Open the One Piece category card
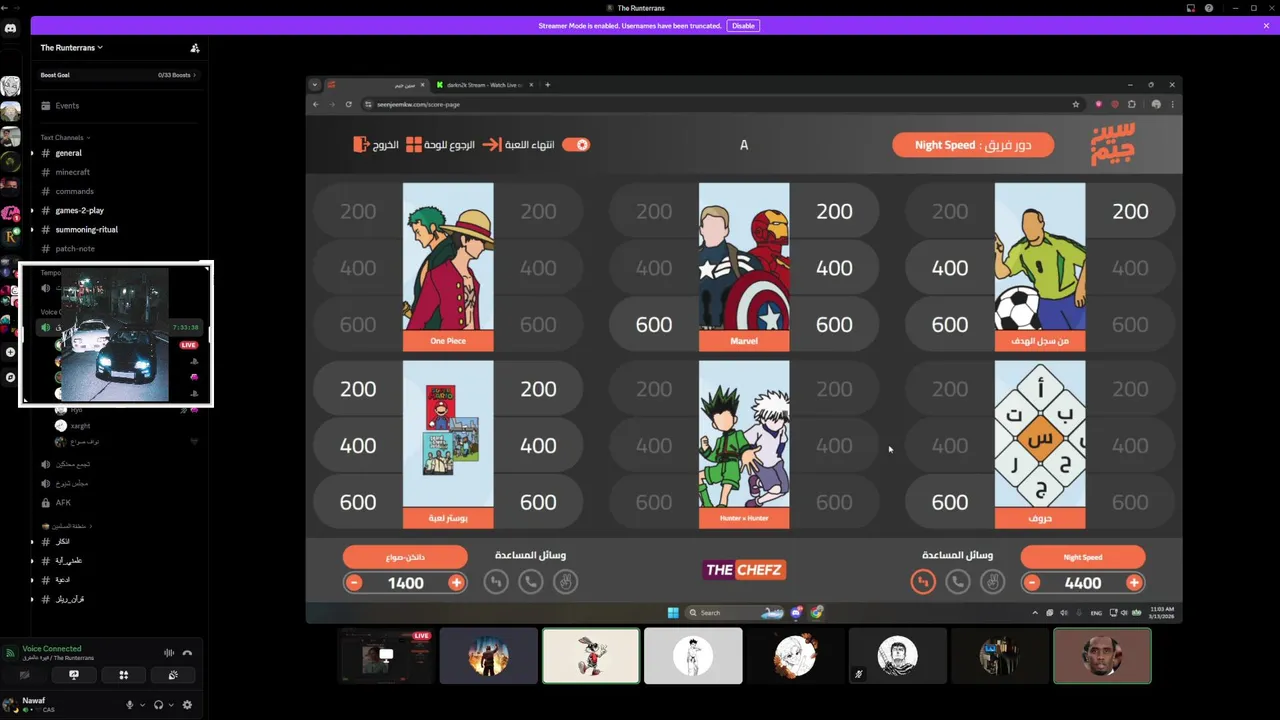Viewport: 1280px width, 720px height. point(448,266)
